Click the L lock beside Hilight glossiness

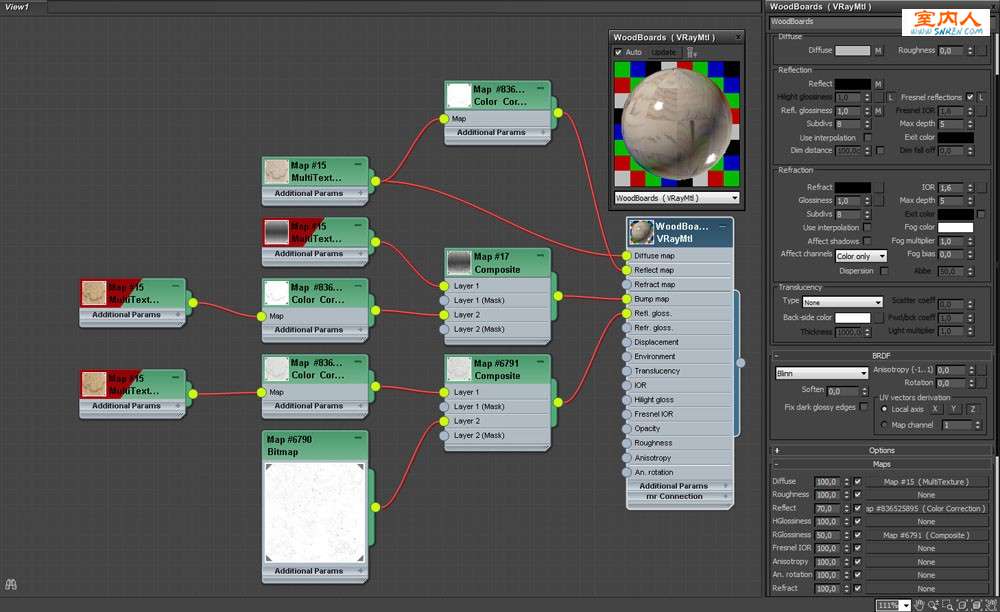tap(891, 98)
